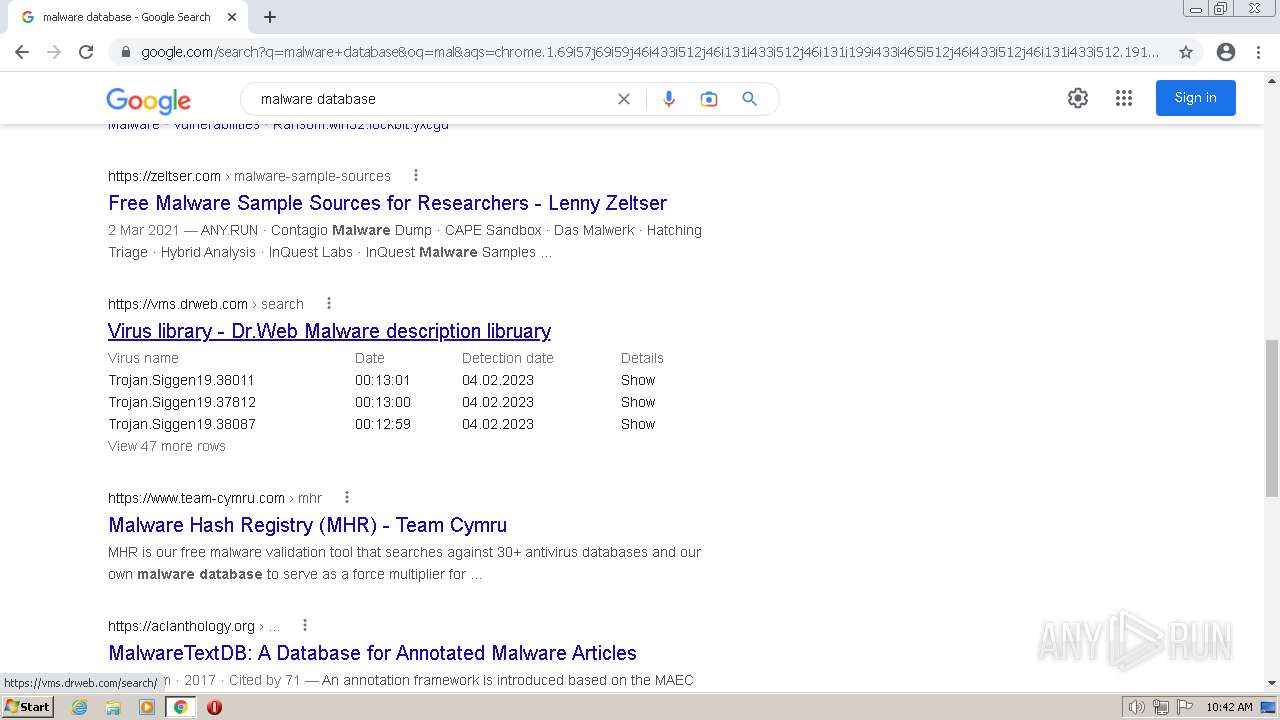Screen dimensions: 1280x720
Task: Open Windows Explorer folder icon in taskbar
Action: pyautogui.click(x=113, y=707)
